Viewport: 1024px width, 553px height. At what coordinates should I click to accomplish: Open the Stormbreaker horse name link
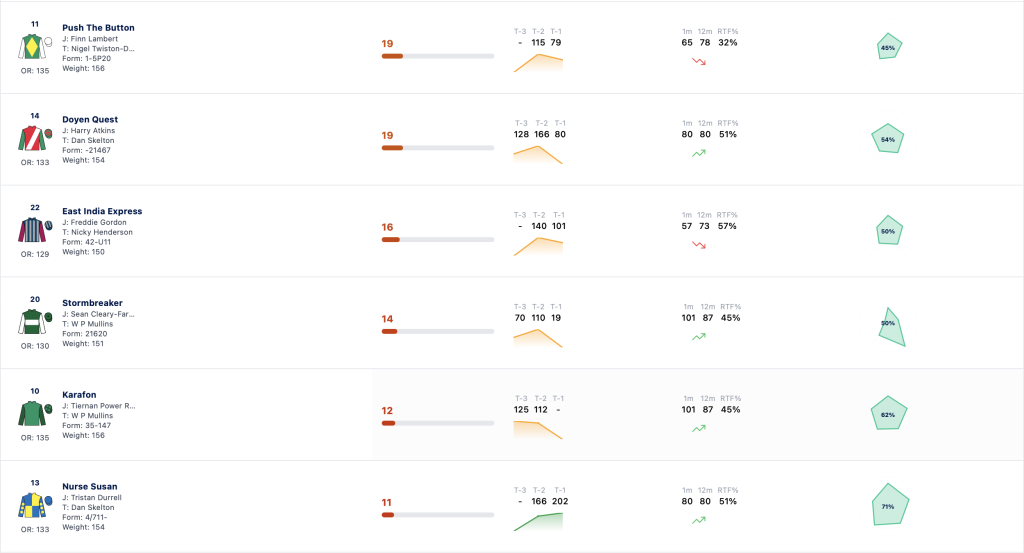pos(92,303)
